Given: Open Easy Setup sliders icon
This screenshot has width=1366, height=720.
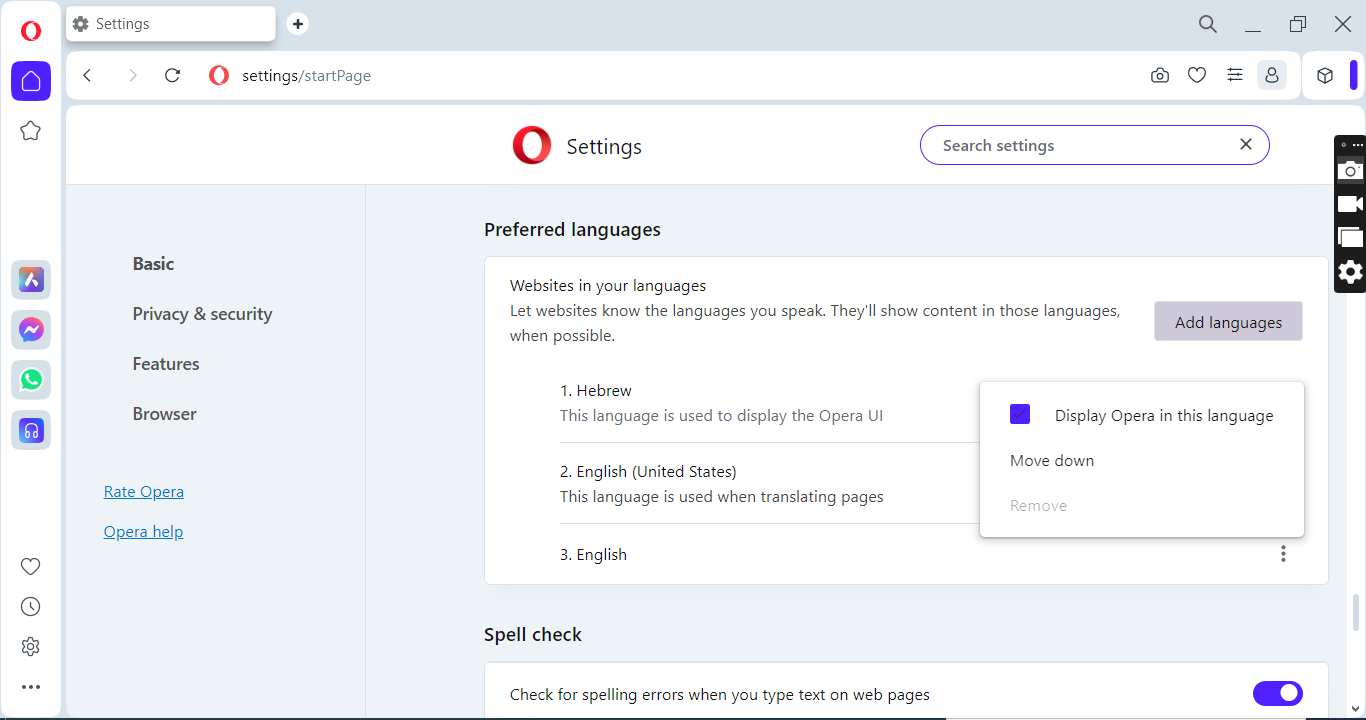Looking at the screenshot, I should 1235,75.
